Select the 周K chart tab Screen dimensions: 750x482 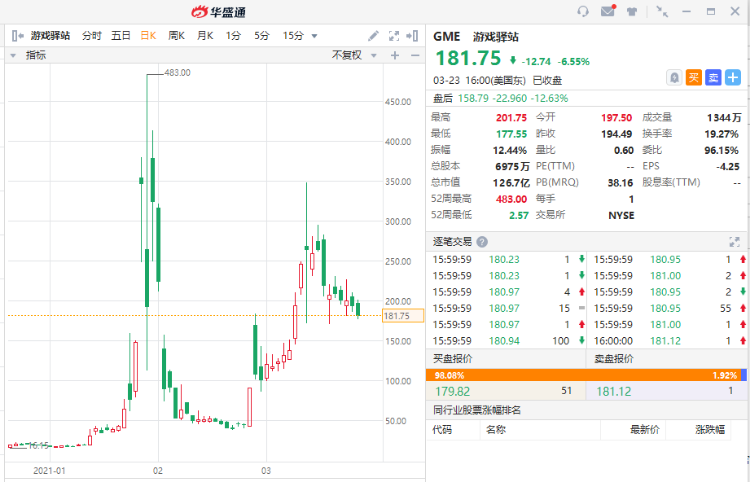pos(176,36)
